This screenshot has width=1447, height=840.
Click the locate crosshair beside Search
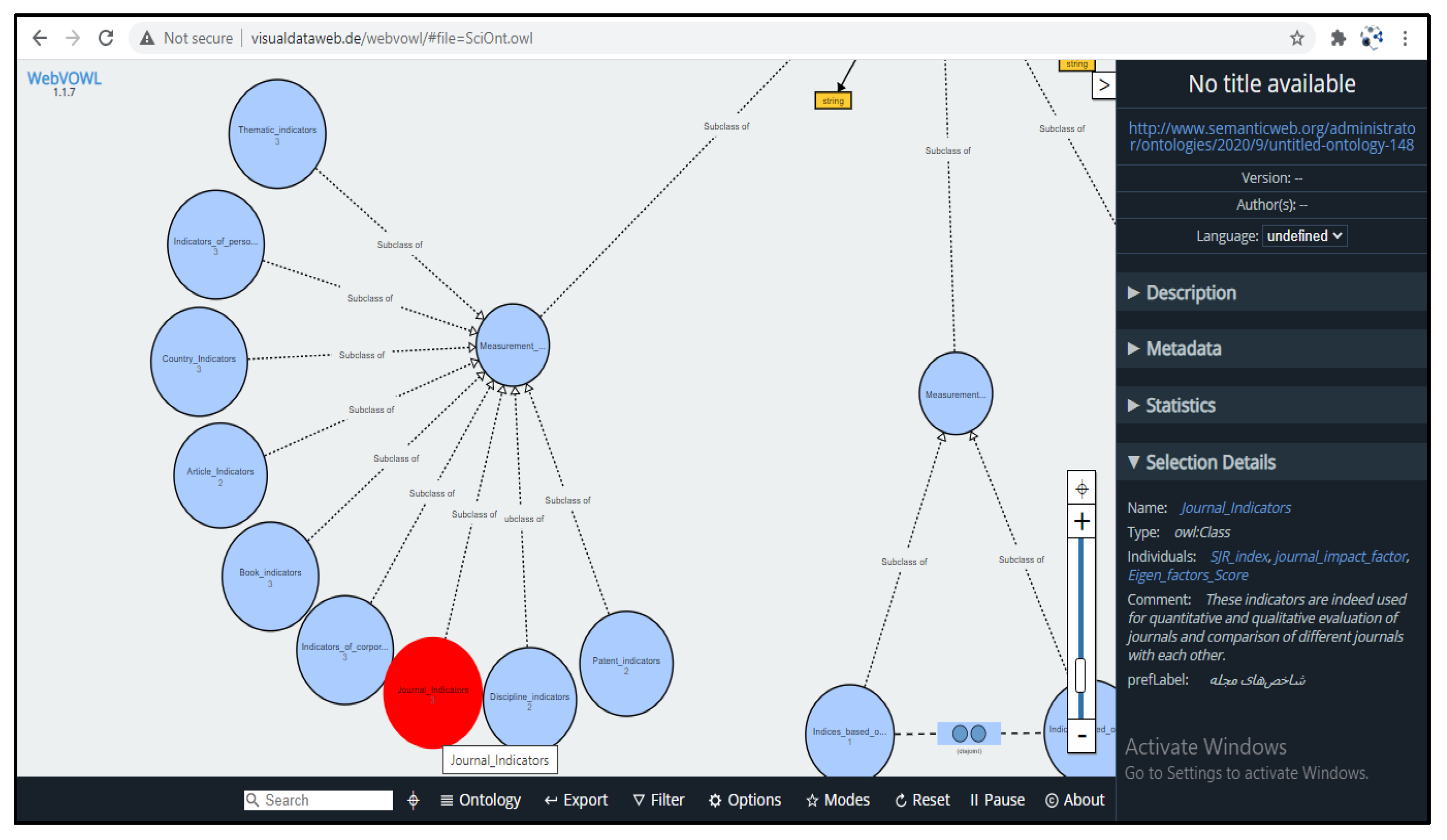coord(413,799)
